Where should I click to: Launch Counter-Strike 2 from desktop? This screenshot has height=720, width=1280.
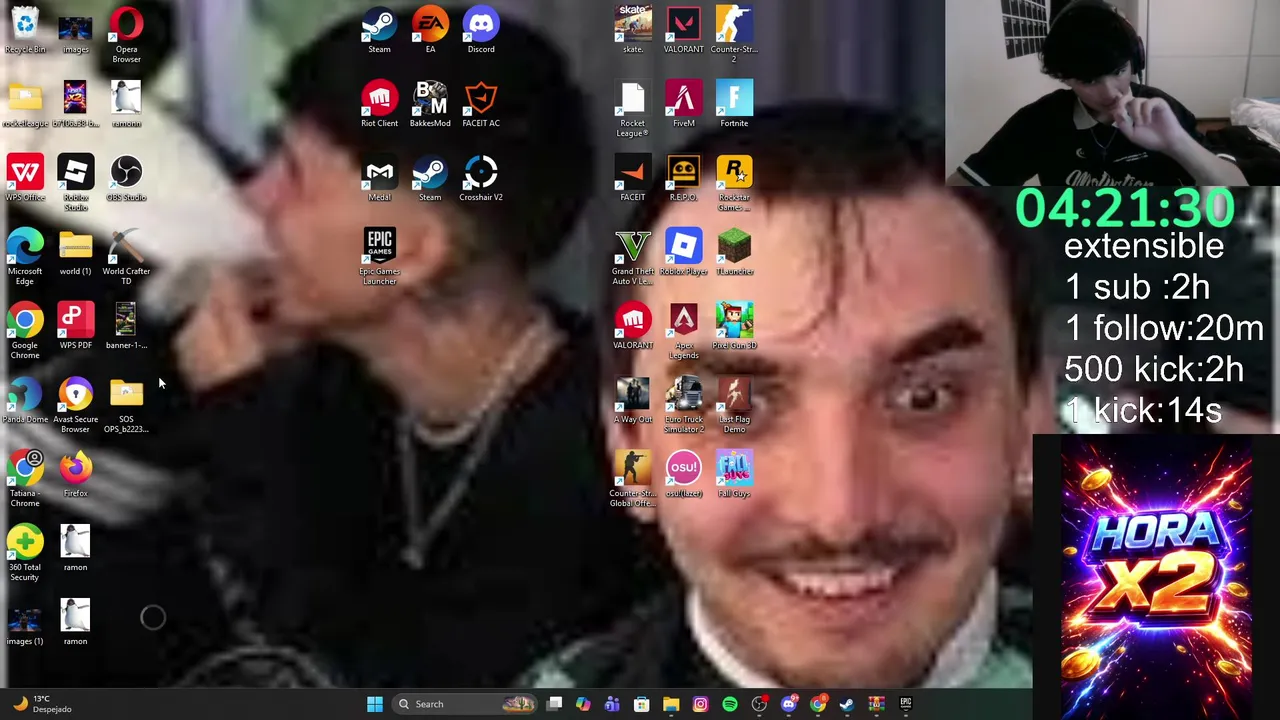pyautogui.click(x=734, y=35)
